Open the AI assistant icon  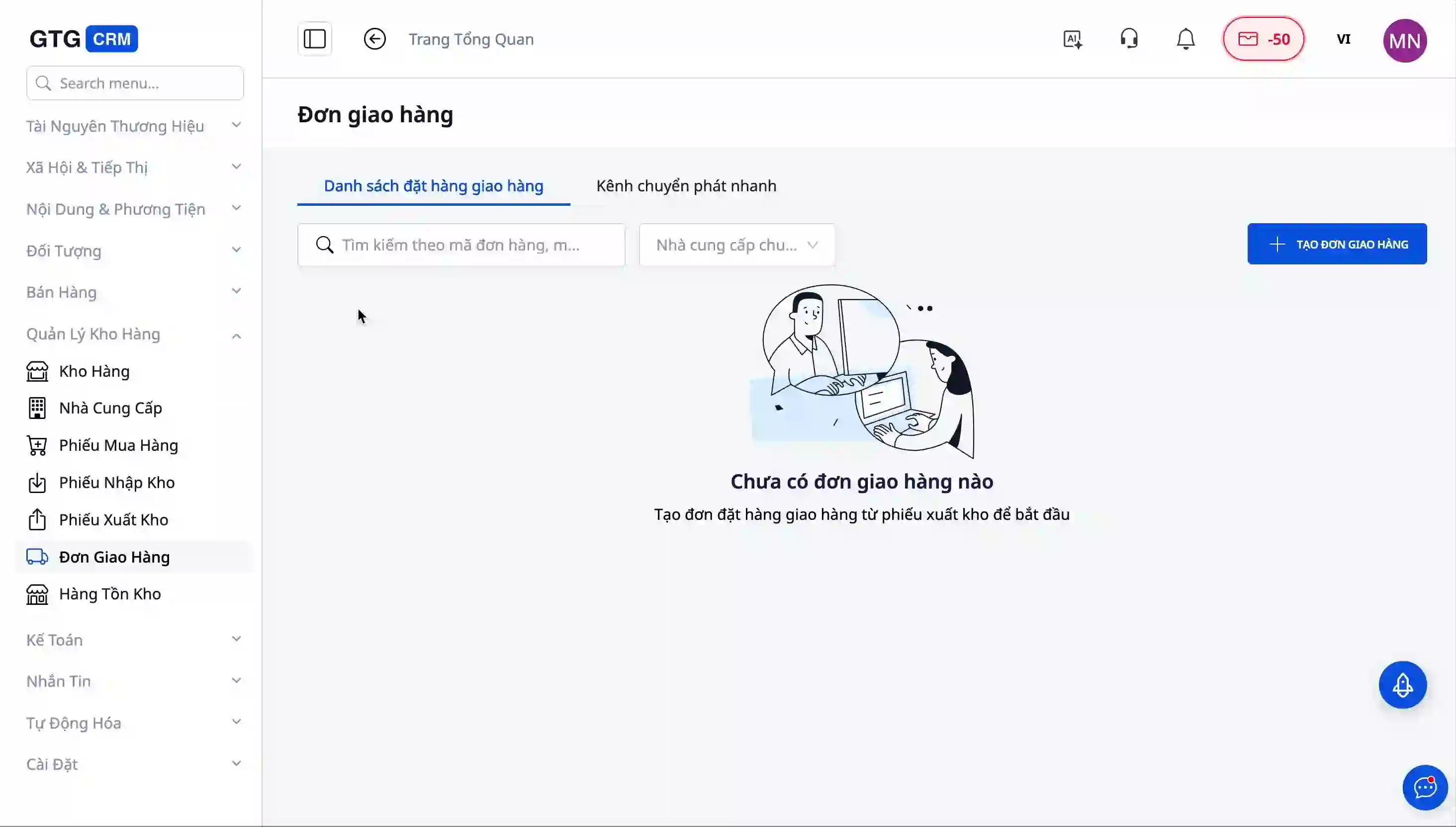tap(1073, 39)
